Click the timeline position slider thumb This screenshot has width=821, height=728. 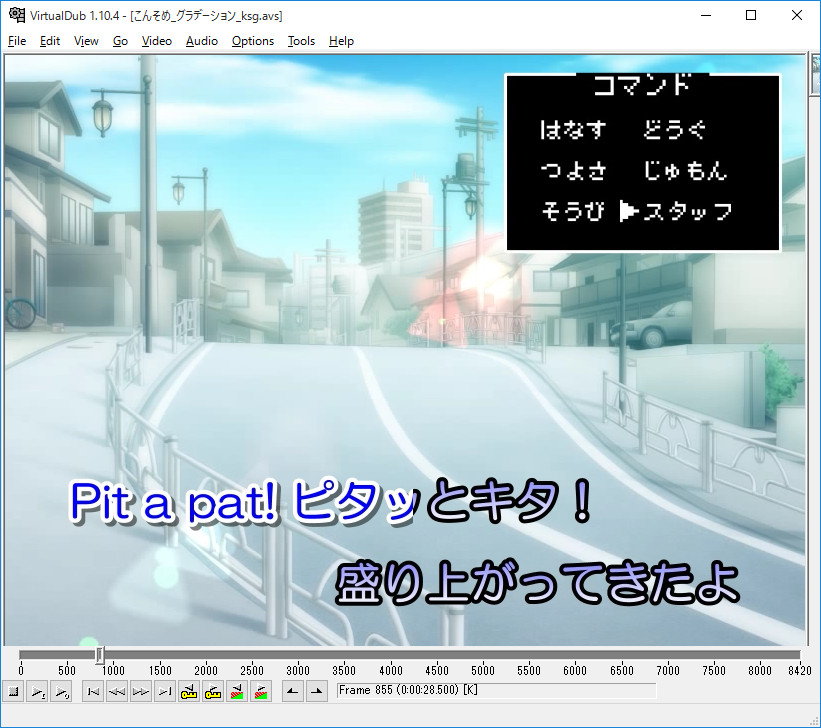point(99,655)
